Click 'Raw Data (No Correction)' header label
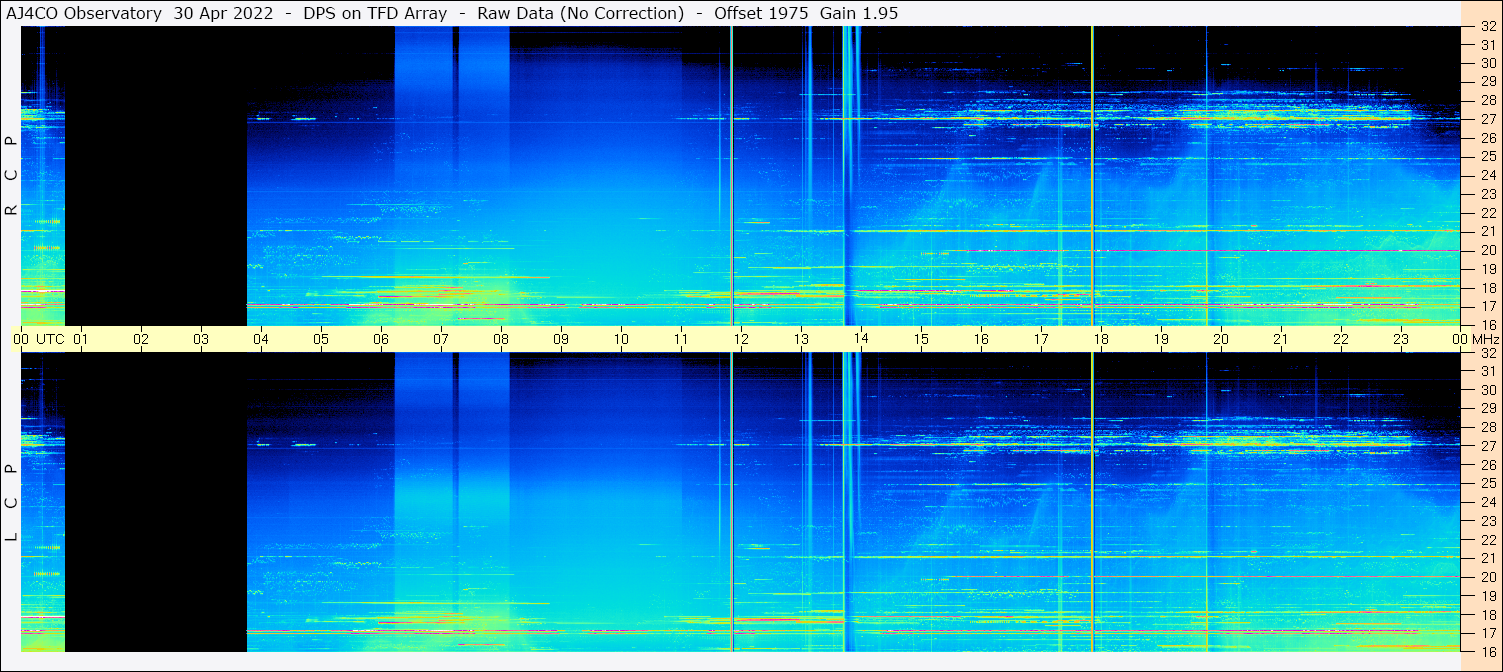Image resolution: width=1503 pixels, height=672 pixels. (x=581, y=13)
